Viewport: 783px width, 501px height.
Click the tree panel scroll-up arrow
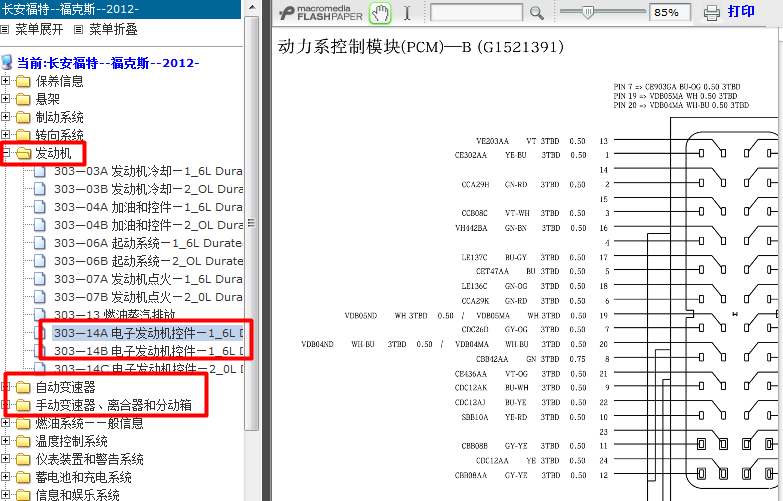[x=252, y=7]
